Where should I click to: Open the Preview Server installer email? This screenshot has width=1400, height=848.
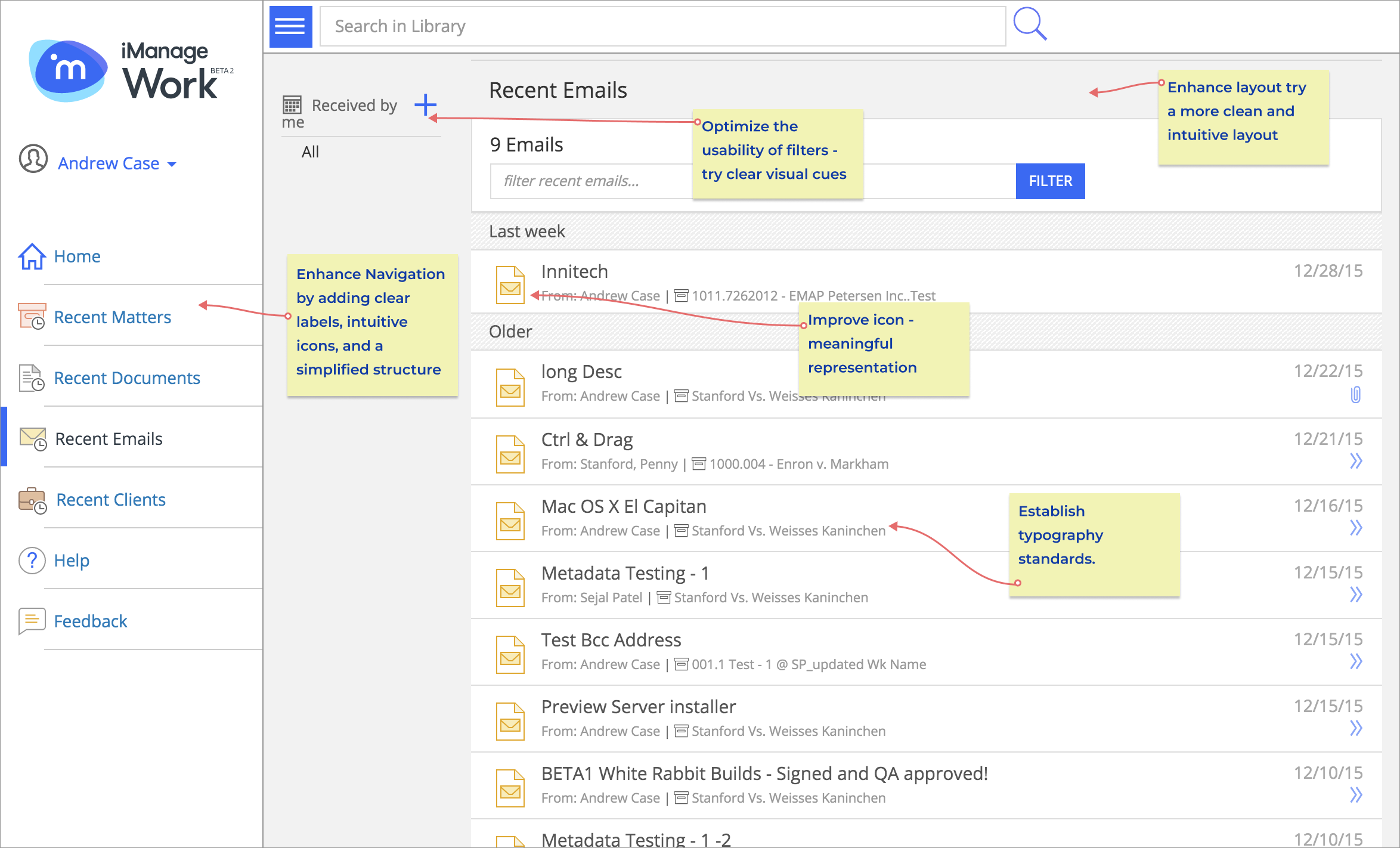[x=638, y=707]
